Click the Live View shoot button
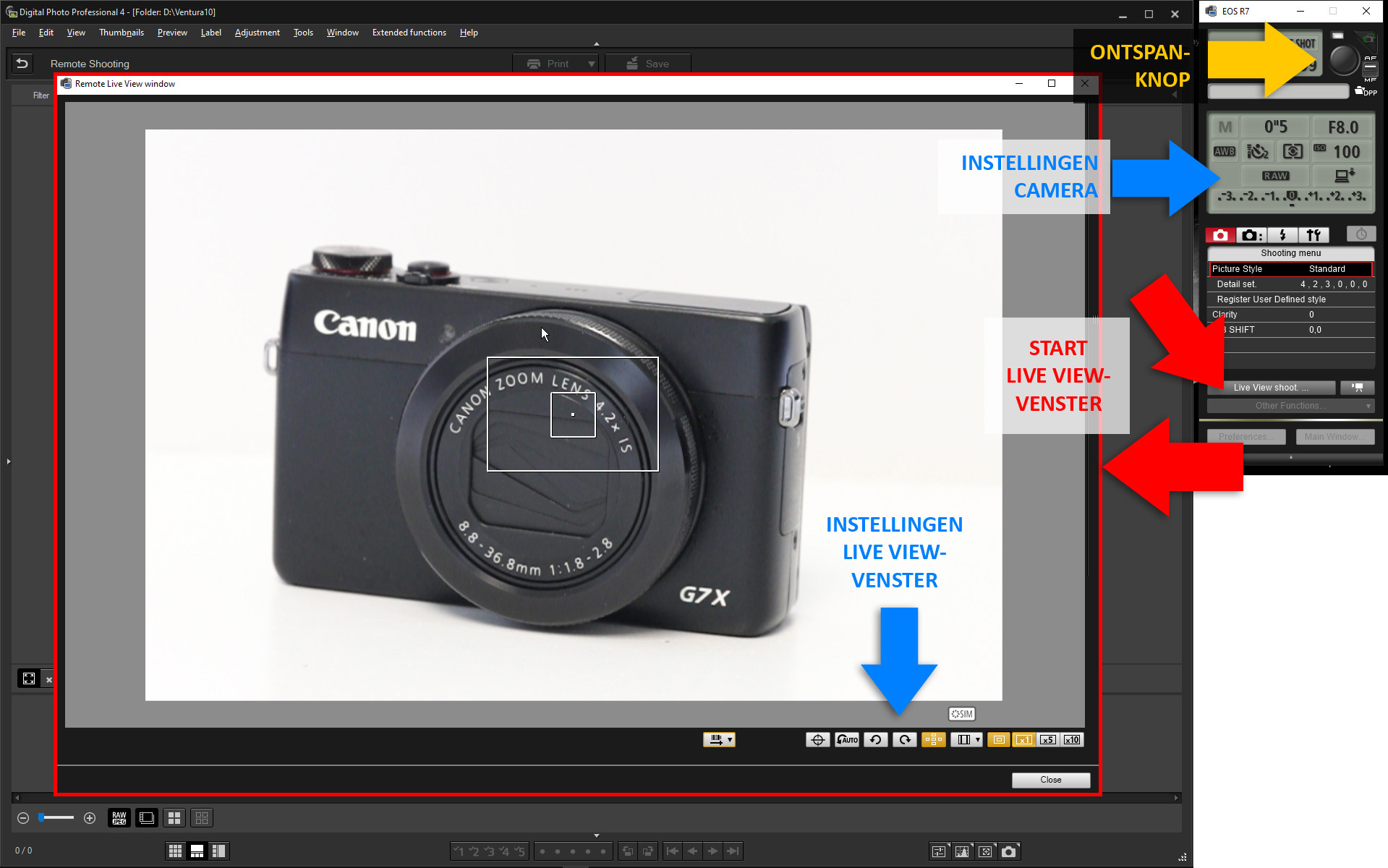 (x=1271, y=388)
